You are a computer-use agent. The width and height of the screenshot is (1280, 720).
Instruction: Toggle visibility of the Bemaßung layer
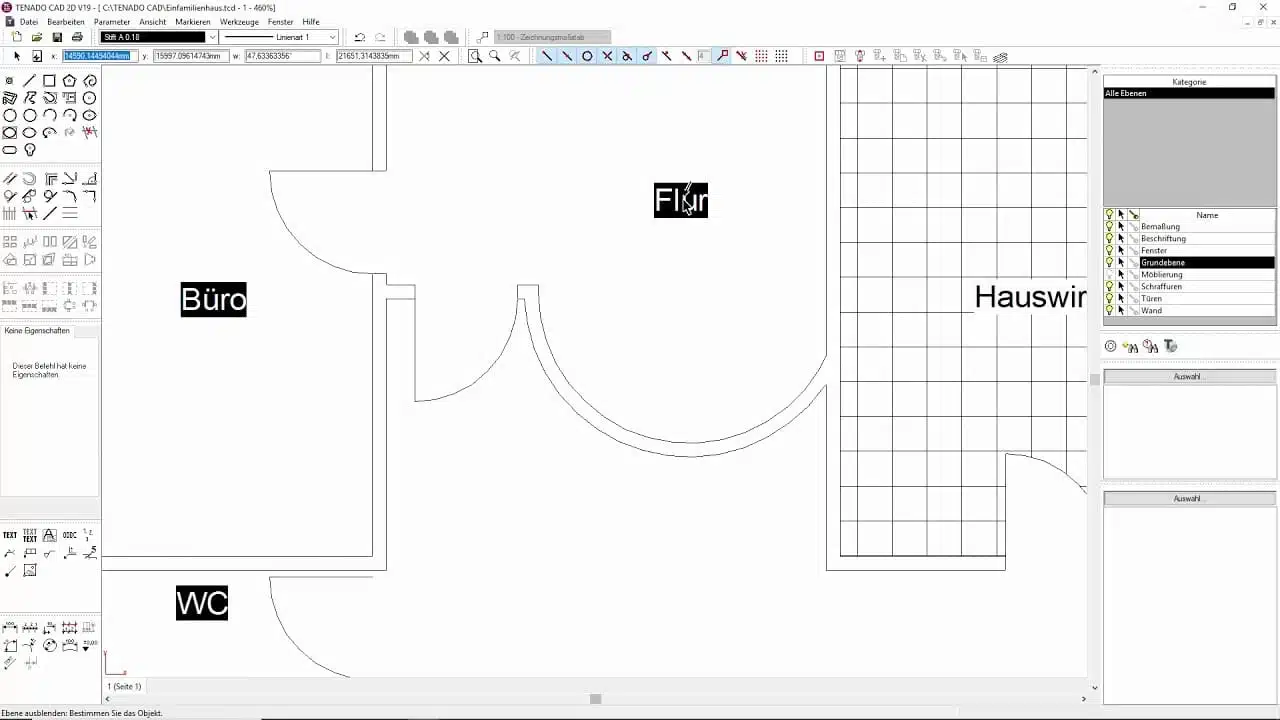point(1109,227)
